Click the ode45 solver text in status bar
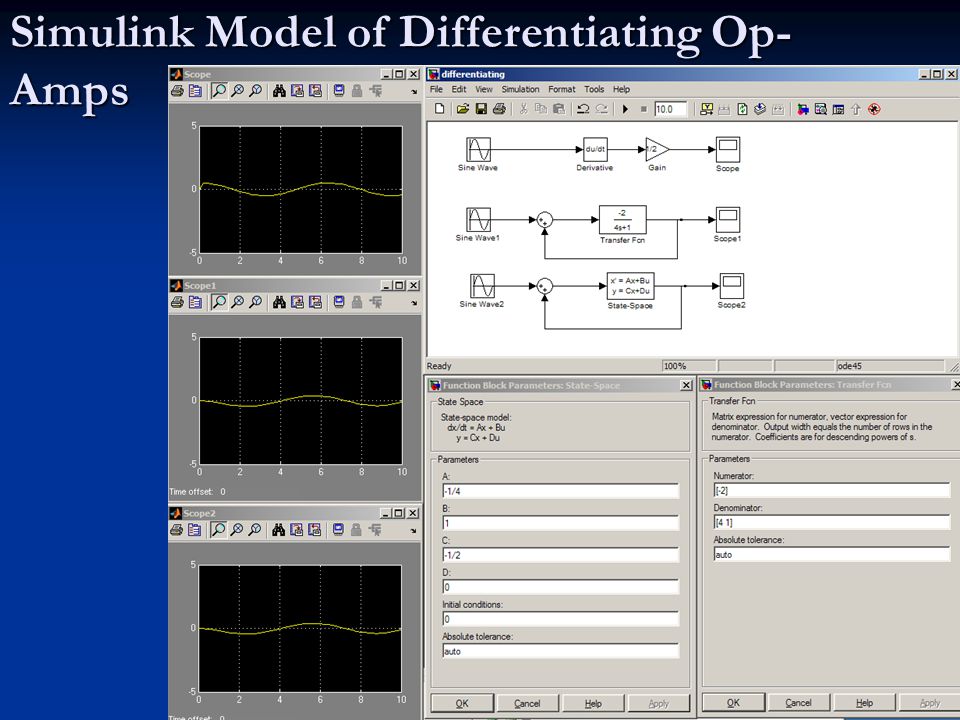The height and width of the screenshot is (720, 960). click(x=849, y=366)
